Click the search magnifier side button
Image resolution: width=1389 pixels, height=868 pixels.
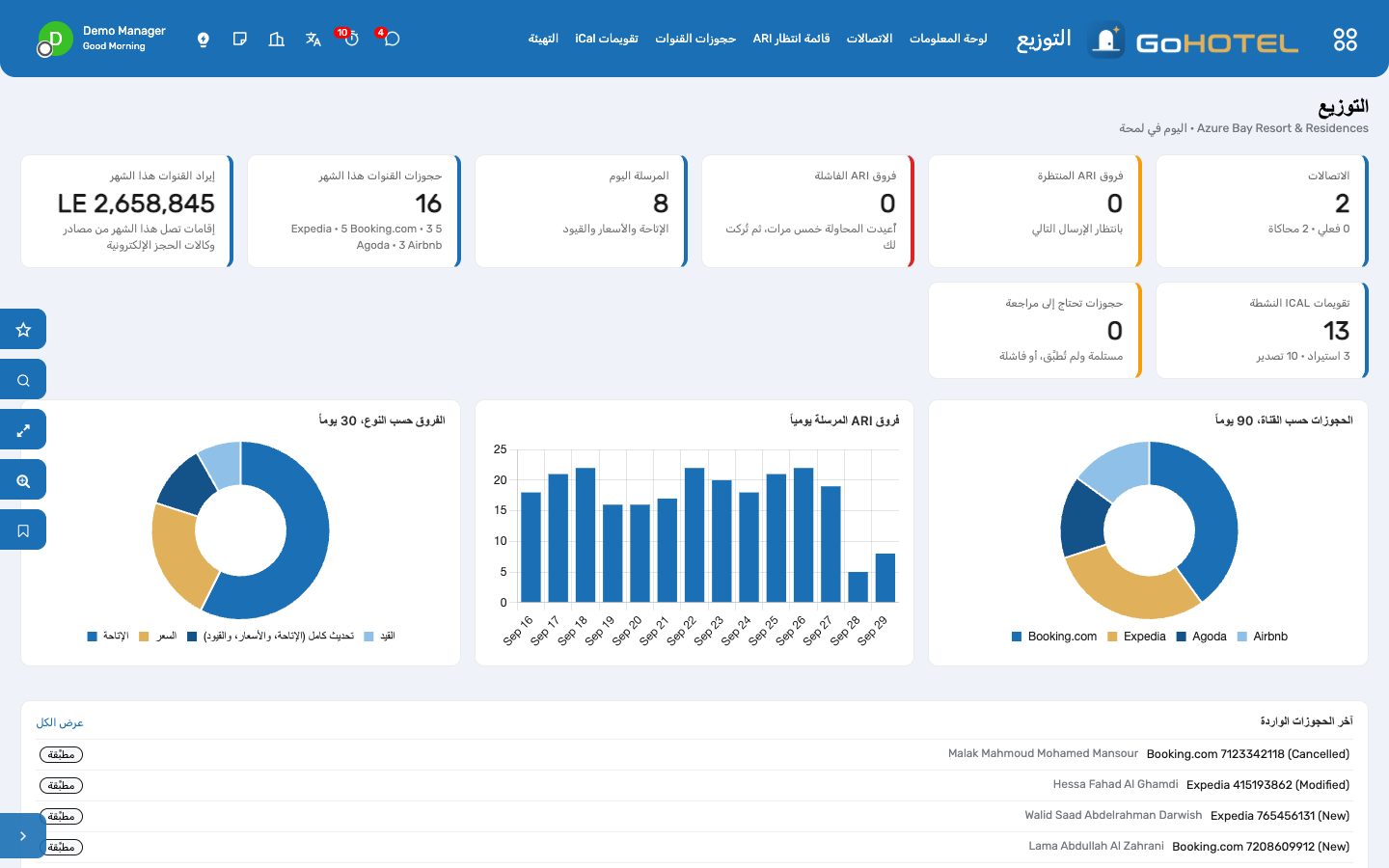(23, 379)
